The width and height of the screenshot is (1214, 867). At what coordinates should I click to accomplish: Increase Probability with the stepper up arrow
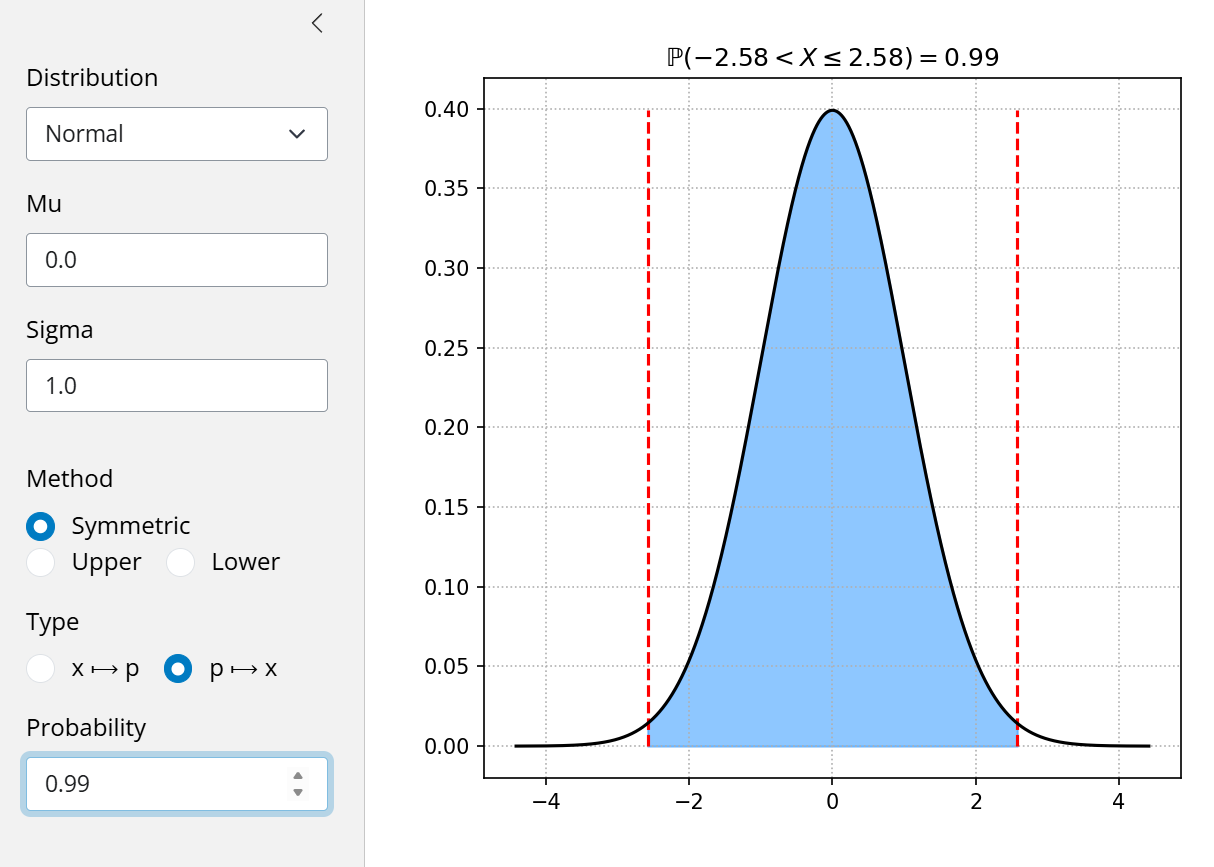[x=298, y=776]
